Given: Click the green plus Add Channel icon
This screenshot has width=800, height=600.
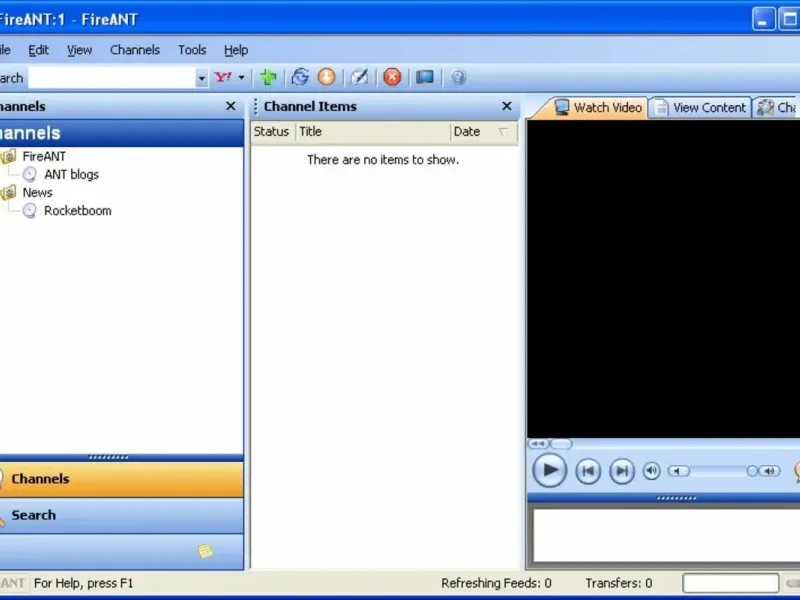Looking at the screenshot, I should 268,78.
